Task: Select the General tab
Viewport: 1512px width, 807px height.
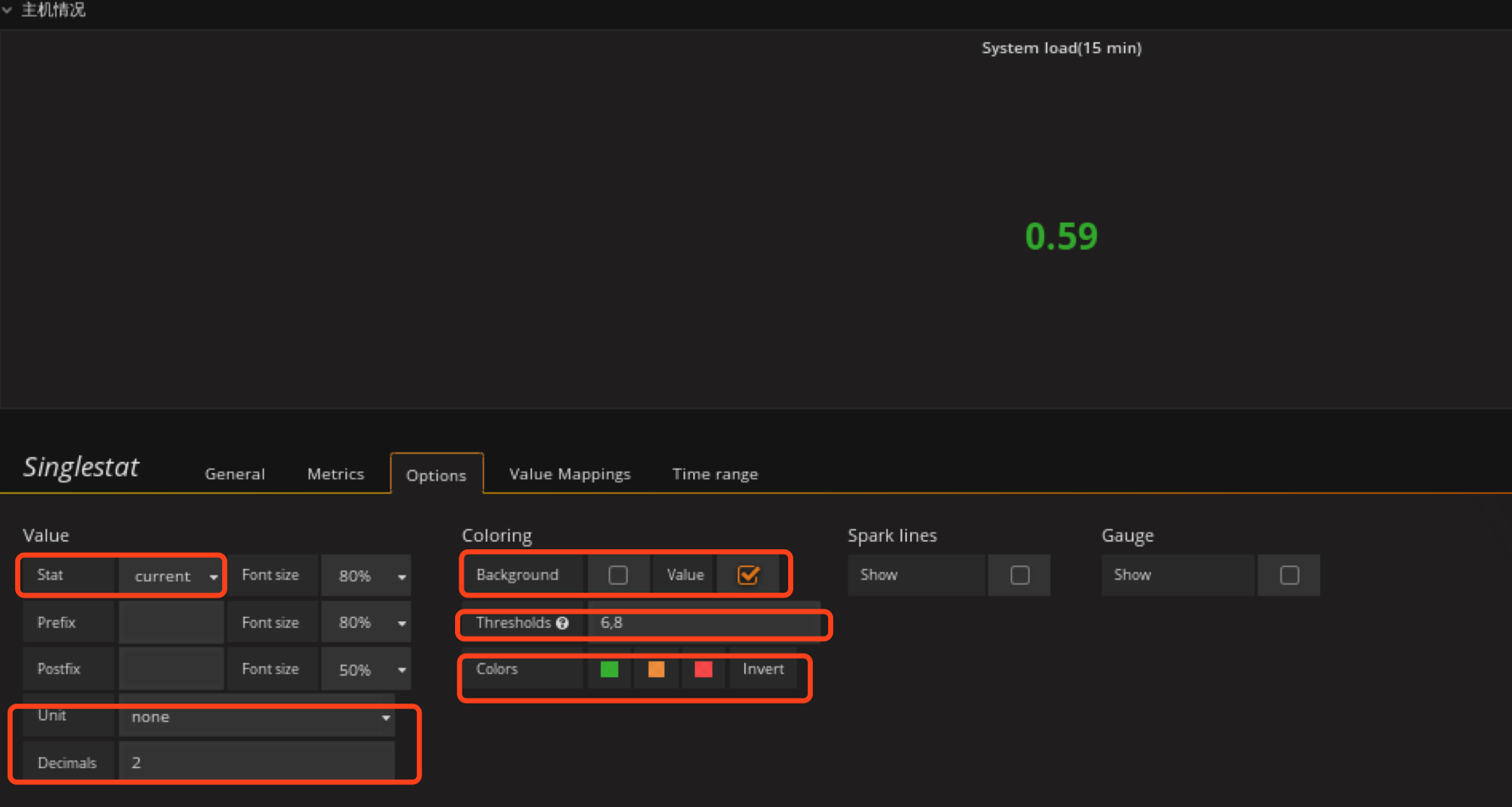Action: 235,474
